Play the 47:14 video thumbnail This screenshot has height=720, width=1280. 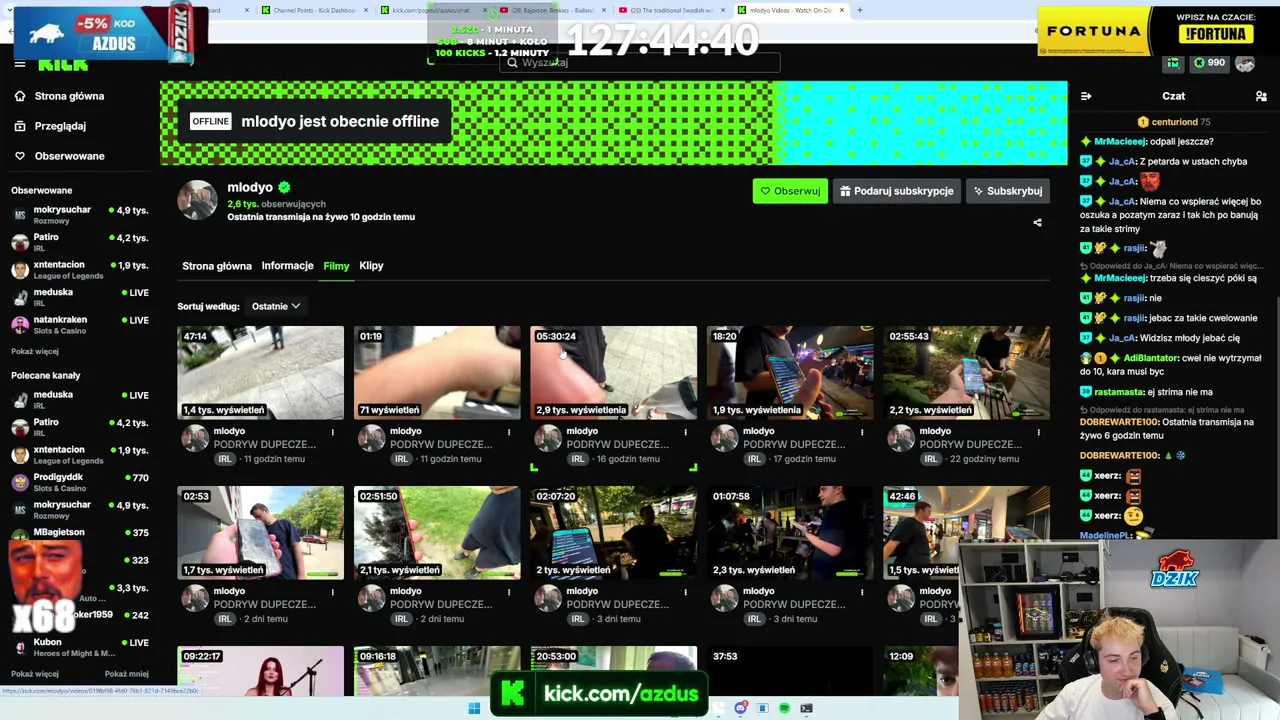[x=260, y=372]
